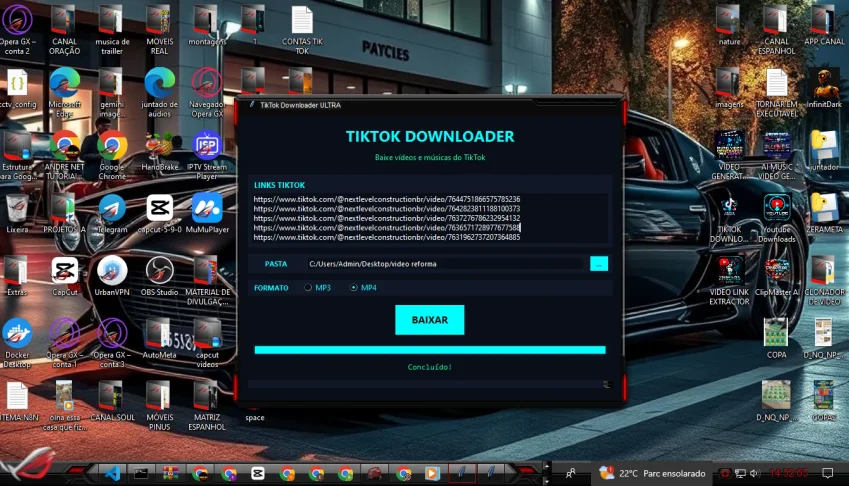Open the VIDEO LINK EXTRACTOR icon
849x486 pixels.
tap(729, 281)
